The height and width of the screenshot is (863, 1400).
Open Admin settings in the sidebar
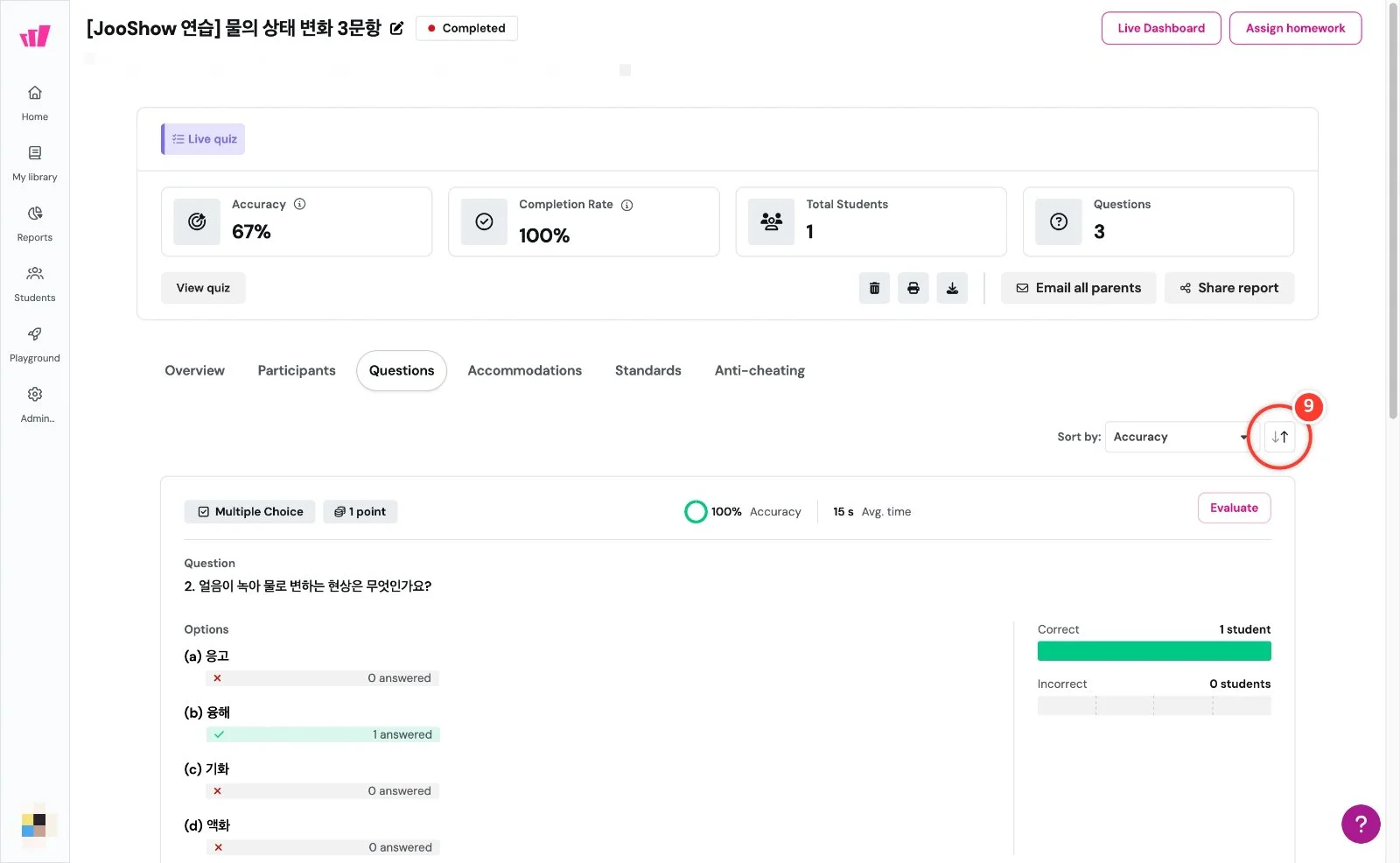tap(35, 404)
